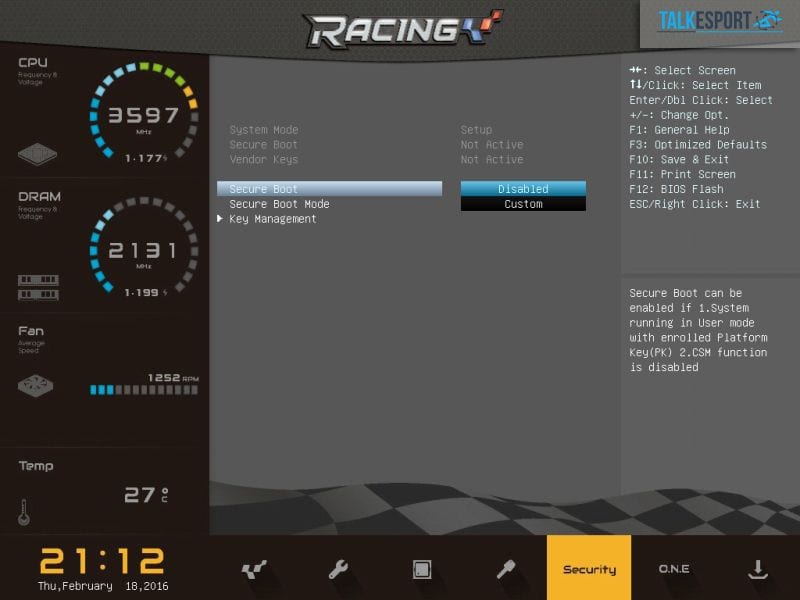
Task: Click the DRAM memory module icon
Action: (38, 287)
